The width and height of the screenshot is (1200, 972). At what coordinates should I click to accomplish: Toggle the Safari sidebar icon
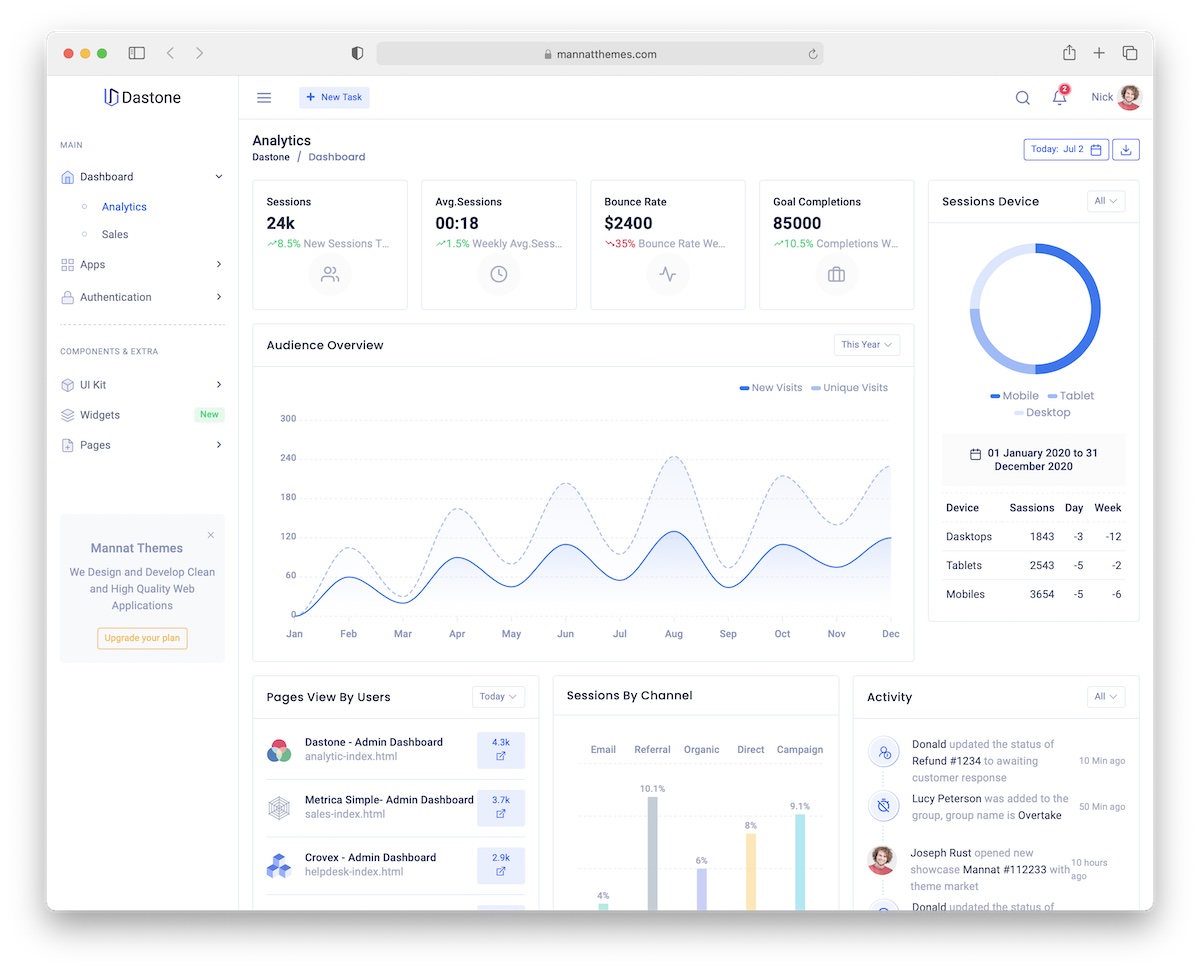(x=137, y=53)
